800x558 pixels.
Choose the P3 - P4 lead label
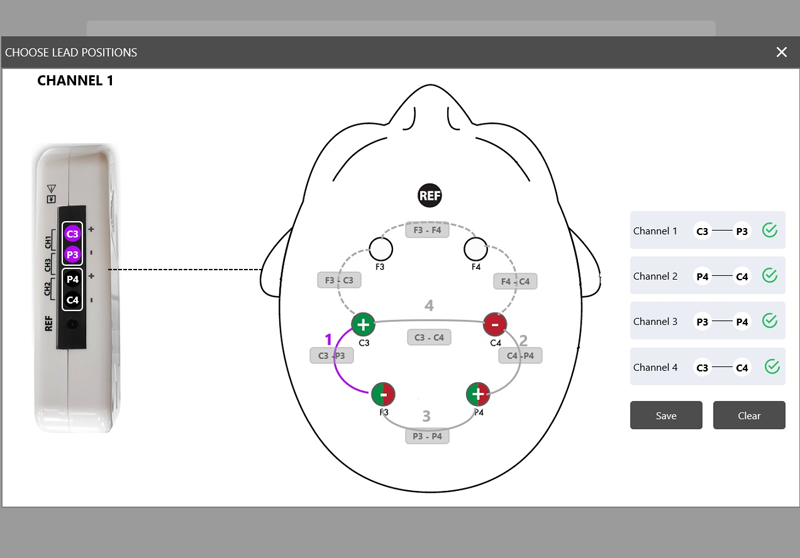coord(427,436)
